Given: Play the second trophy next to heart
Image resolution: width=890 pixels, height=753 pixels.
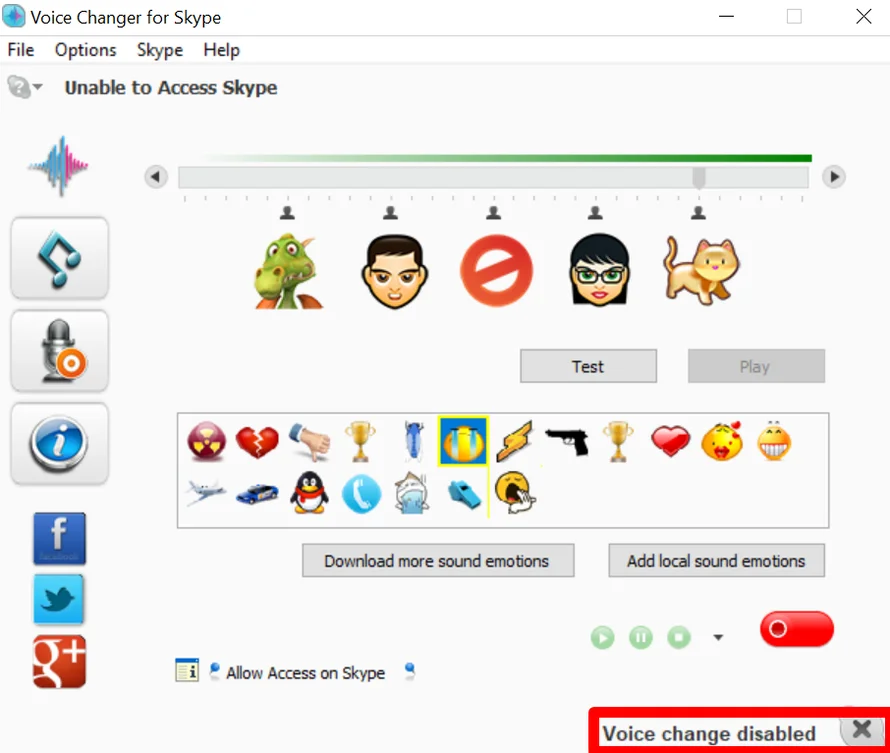Looking at the screenshot, I should 618,441.
